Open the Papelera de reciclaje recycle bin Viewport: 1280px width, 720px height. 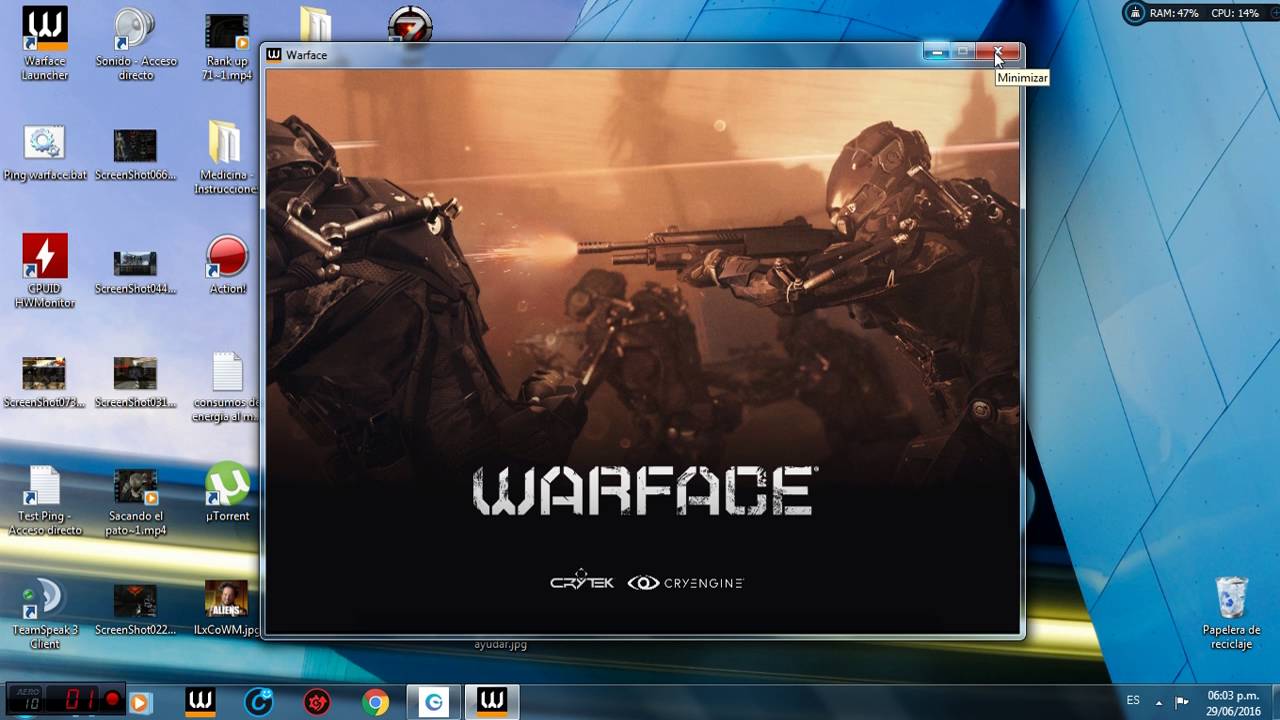coord(1231,613)
